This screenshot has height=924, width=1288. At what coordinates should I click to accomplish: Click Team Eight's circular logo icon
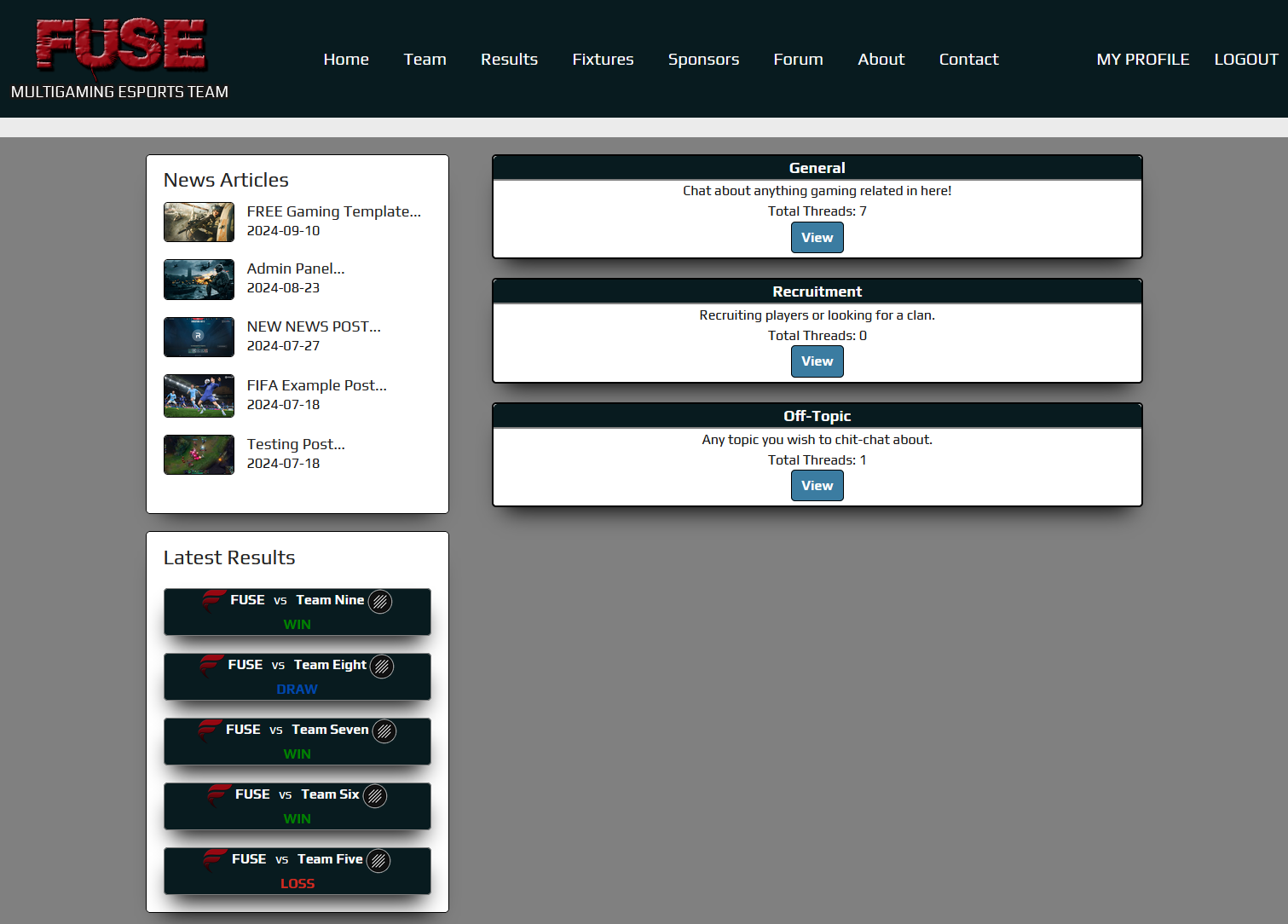[382, 667]
